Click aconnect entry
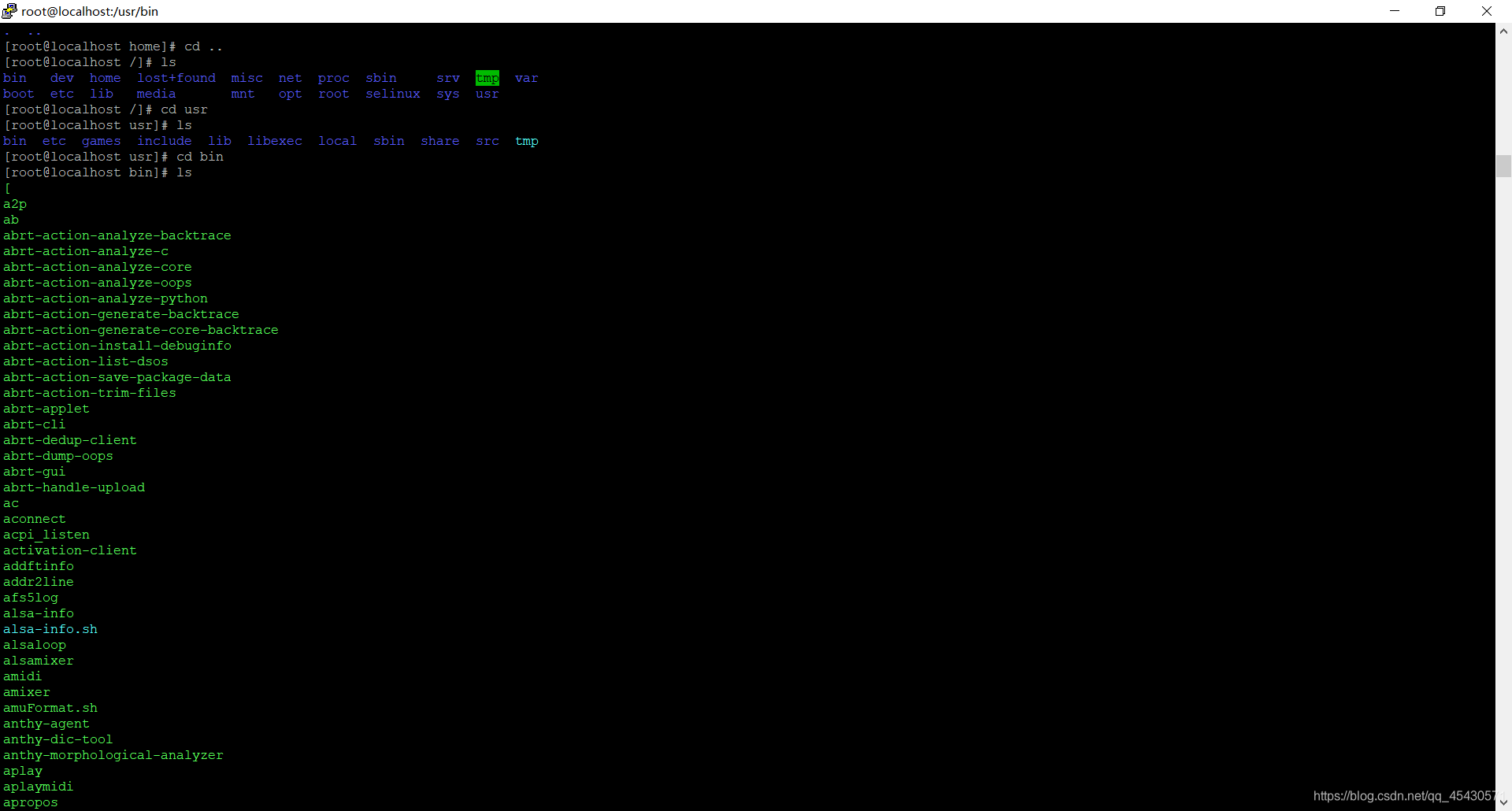 35,519
